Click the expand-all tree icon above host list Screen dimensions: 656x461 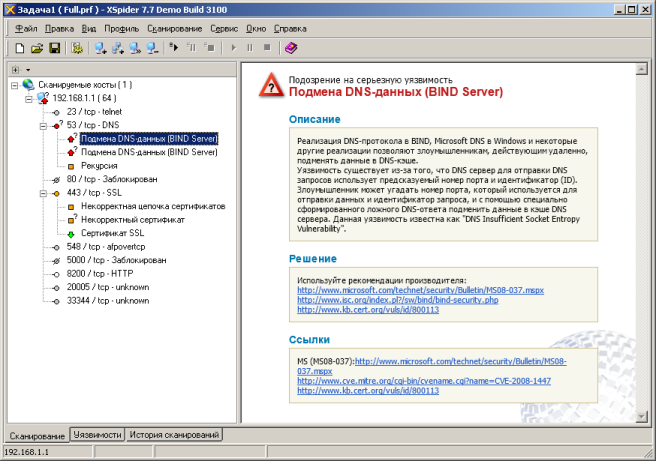coord(15,70)
